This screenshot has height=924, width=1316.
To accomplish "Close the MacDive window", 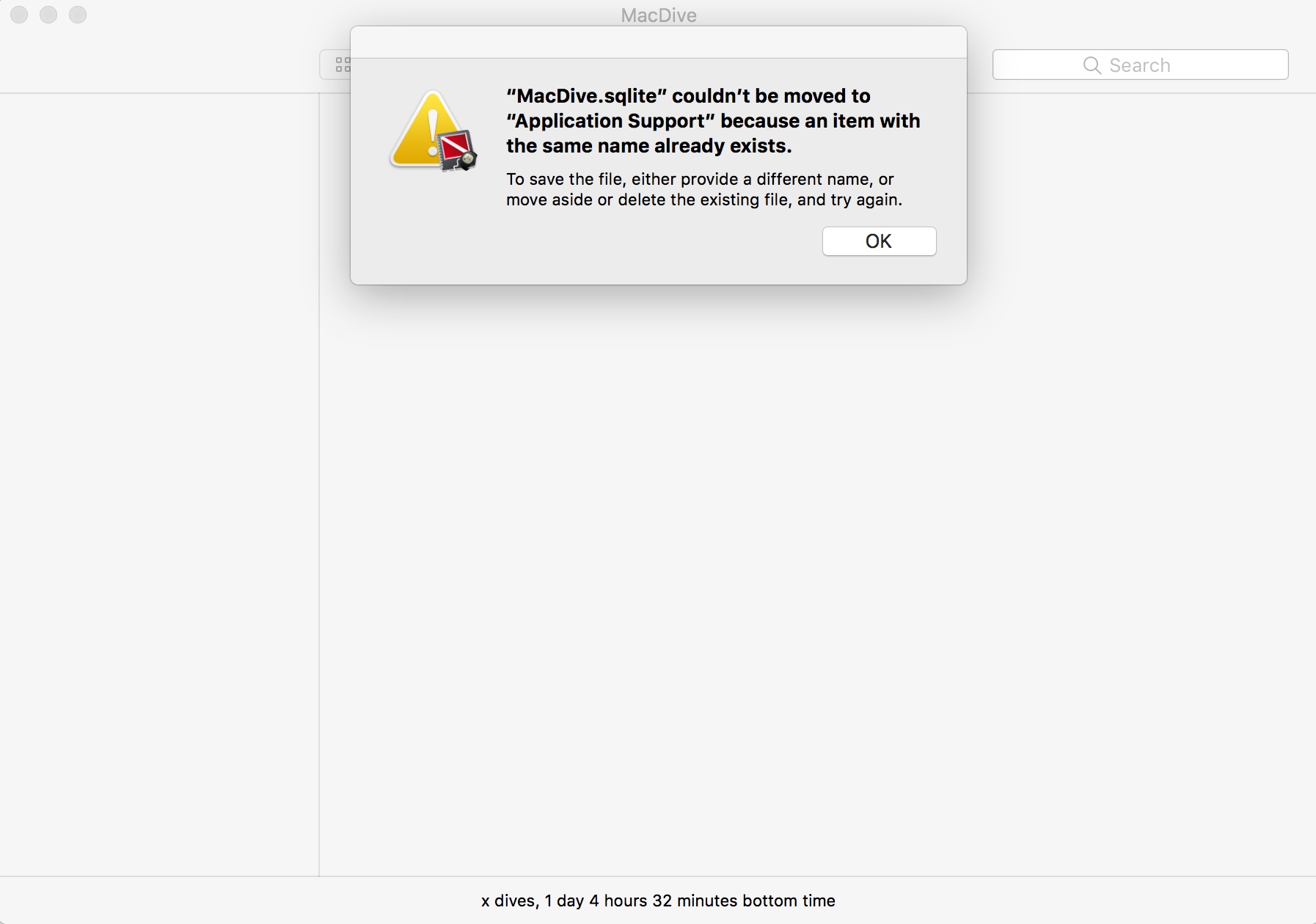I will coord(19,15).
